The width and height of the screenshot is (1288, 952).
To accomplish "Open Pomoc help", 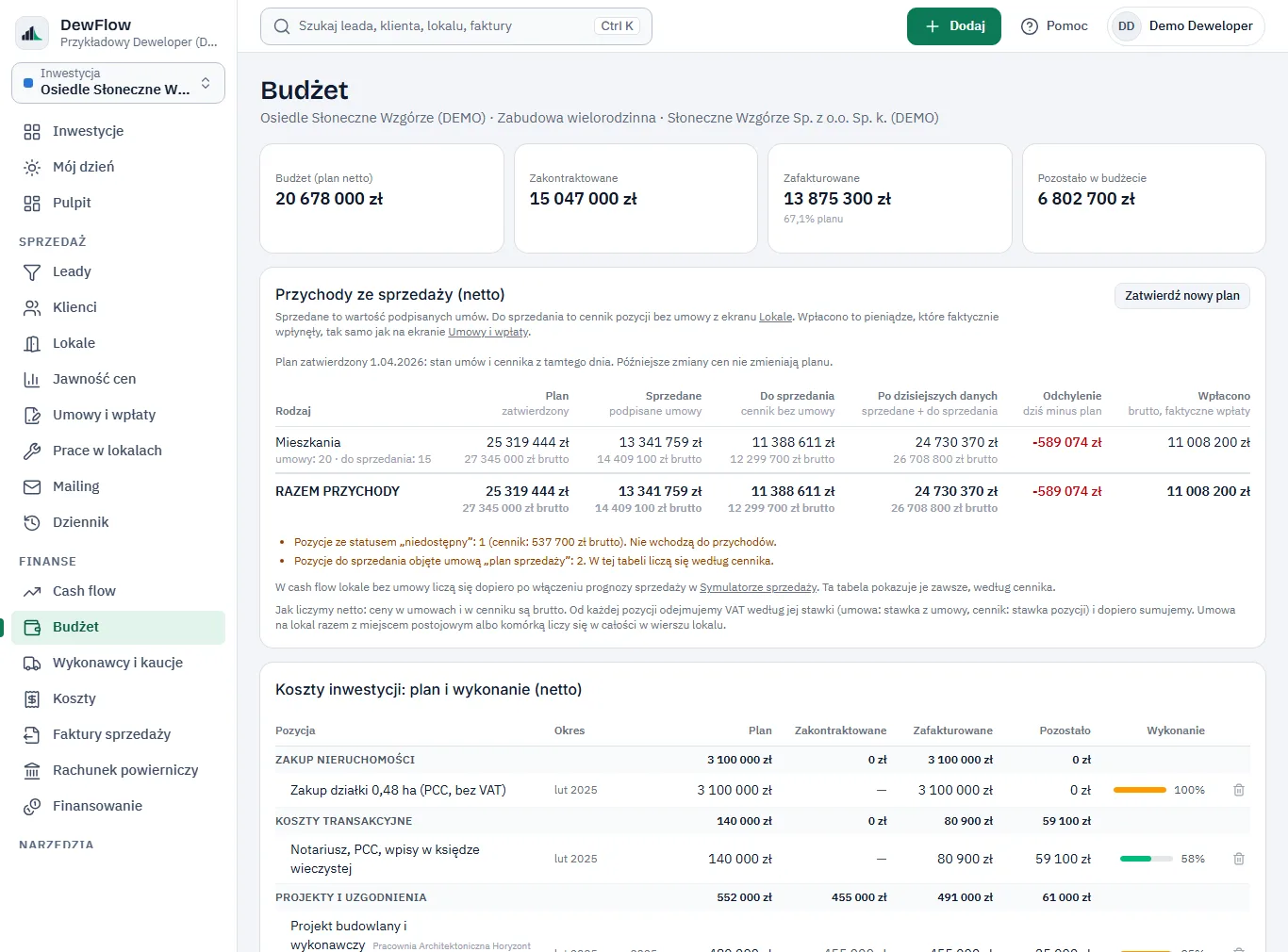I will coord(1054,26).
